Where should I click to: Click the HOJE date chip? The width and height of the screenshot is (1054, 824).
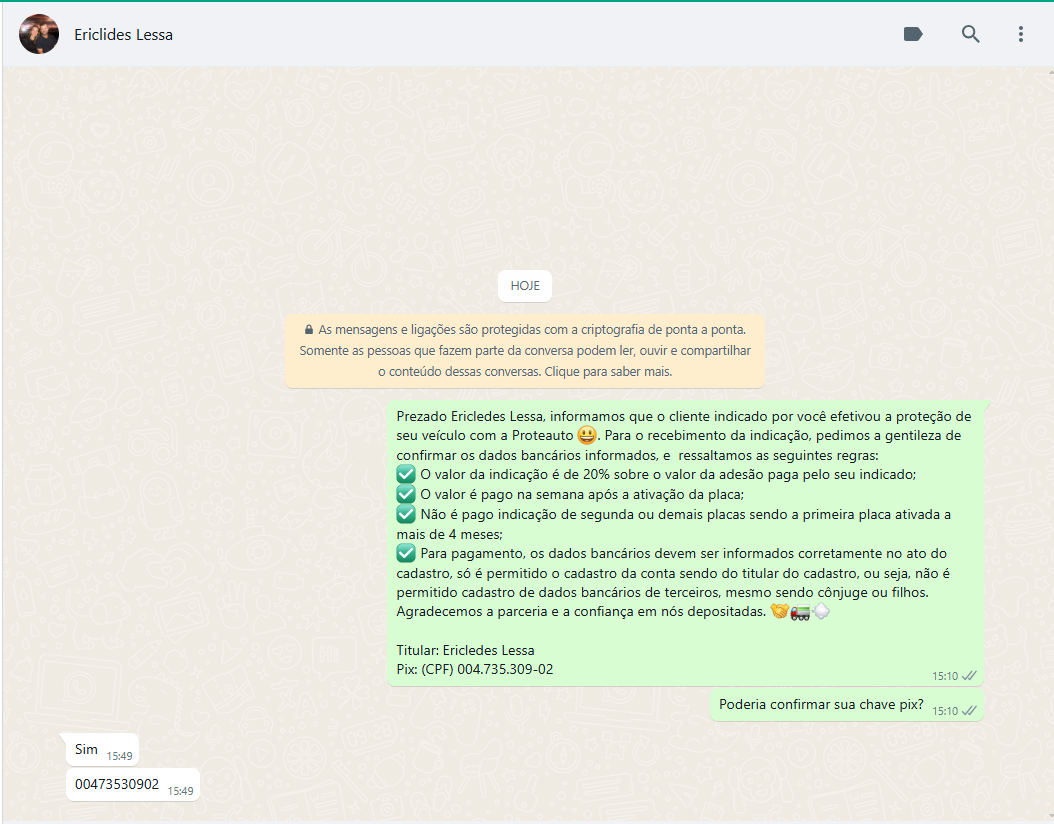pos(525,286)
